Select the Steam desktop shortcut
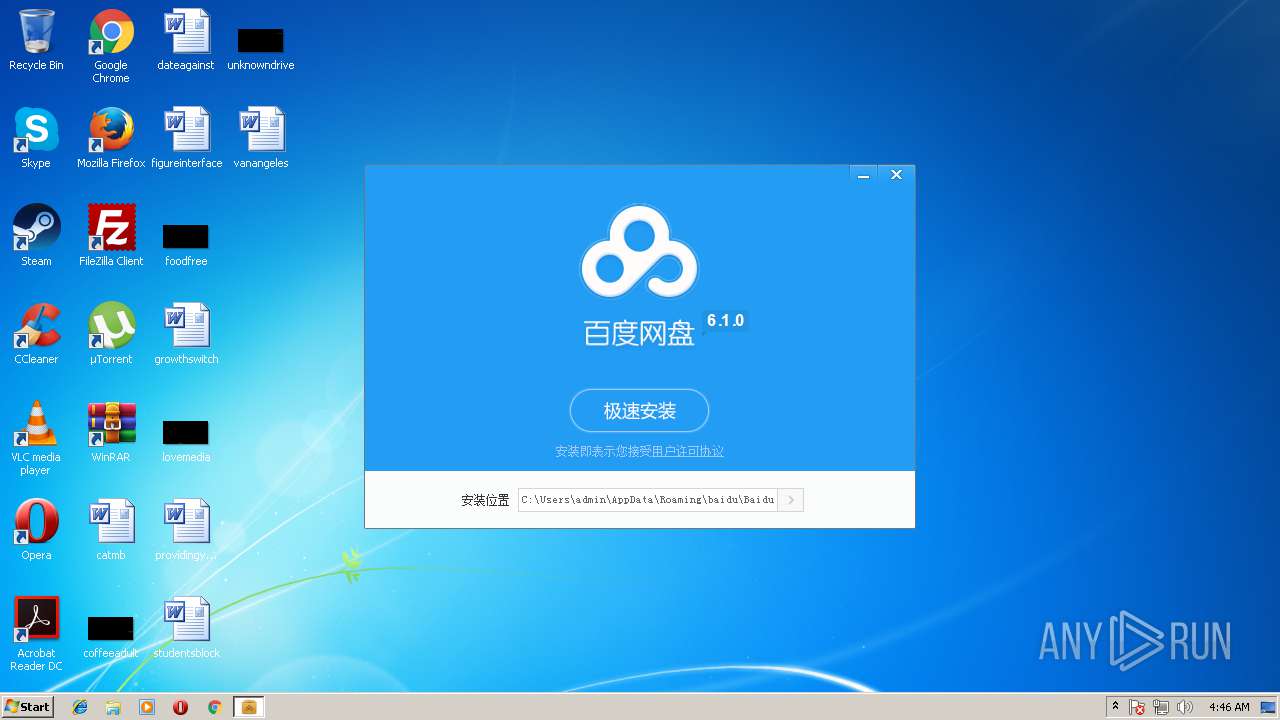The width and height of the screenshot is (1280, 720). (x=36, y=236)
